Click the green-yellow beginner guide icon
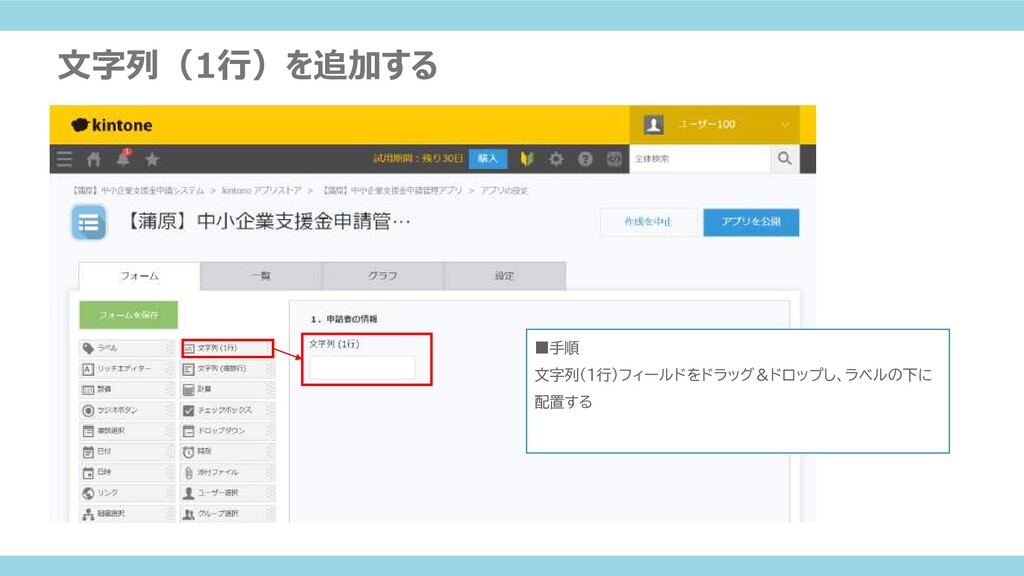 526,159
